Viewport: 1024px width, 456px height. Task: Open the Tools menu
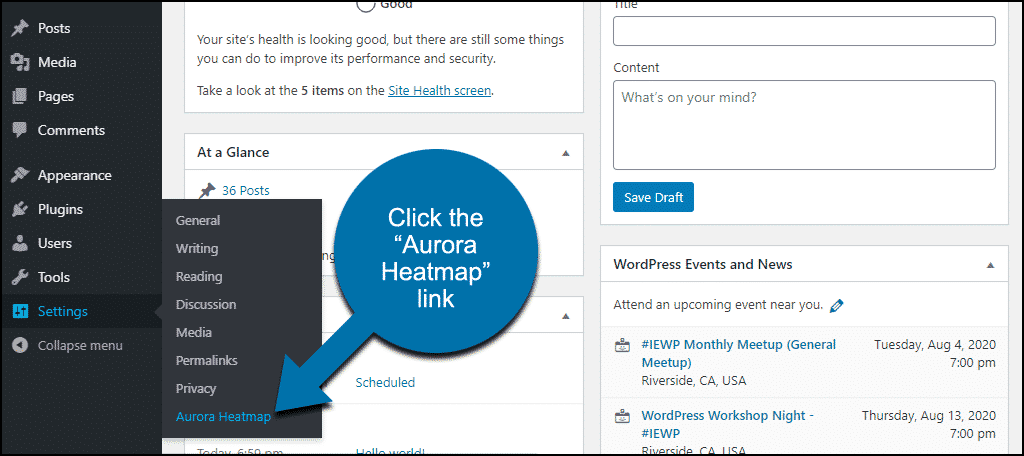(x=54, y=277)
